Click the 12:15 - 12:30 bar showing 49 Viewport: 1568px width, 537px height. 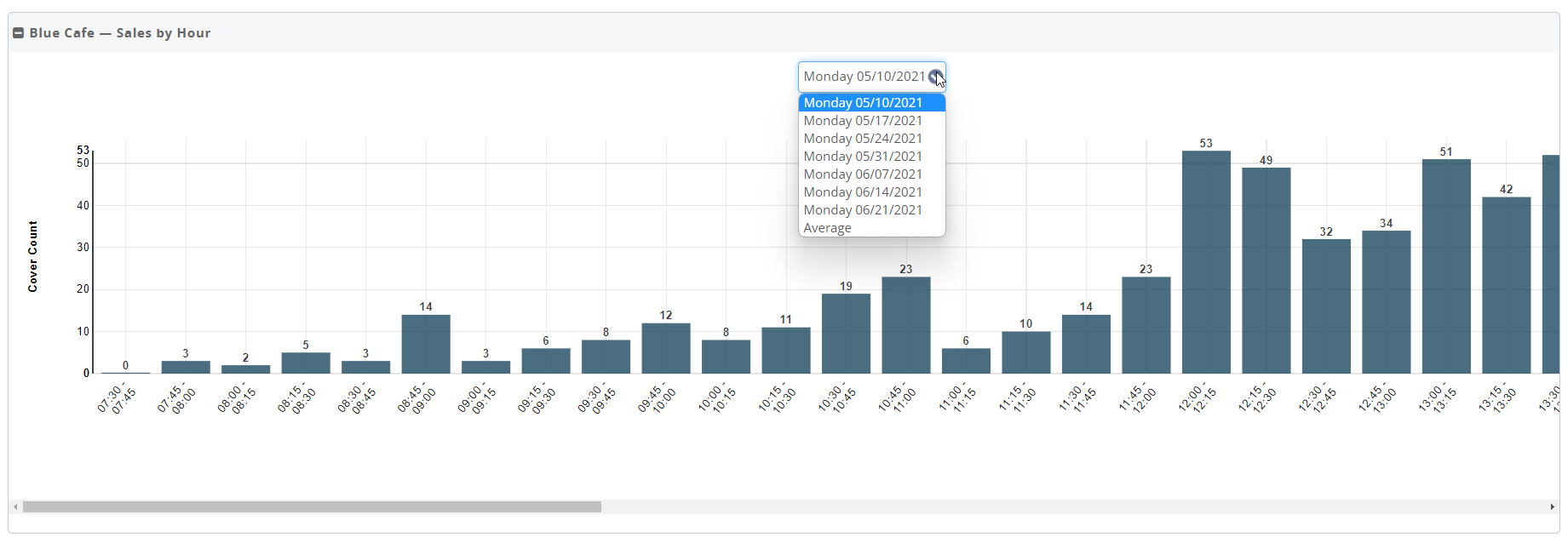pyautogui.click(x=1266, y=271)
